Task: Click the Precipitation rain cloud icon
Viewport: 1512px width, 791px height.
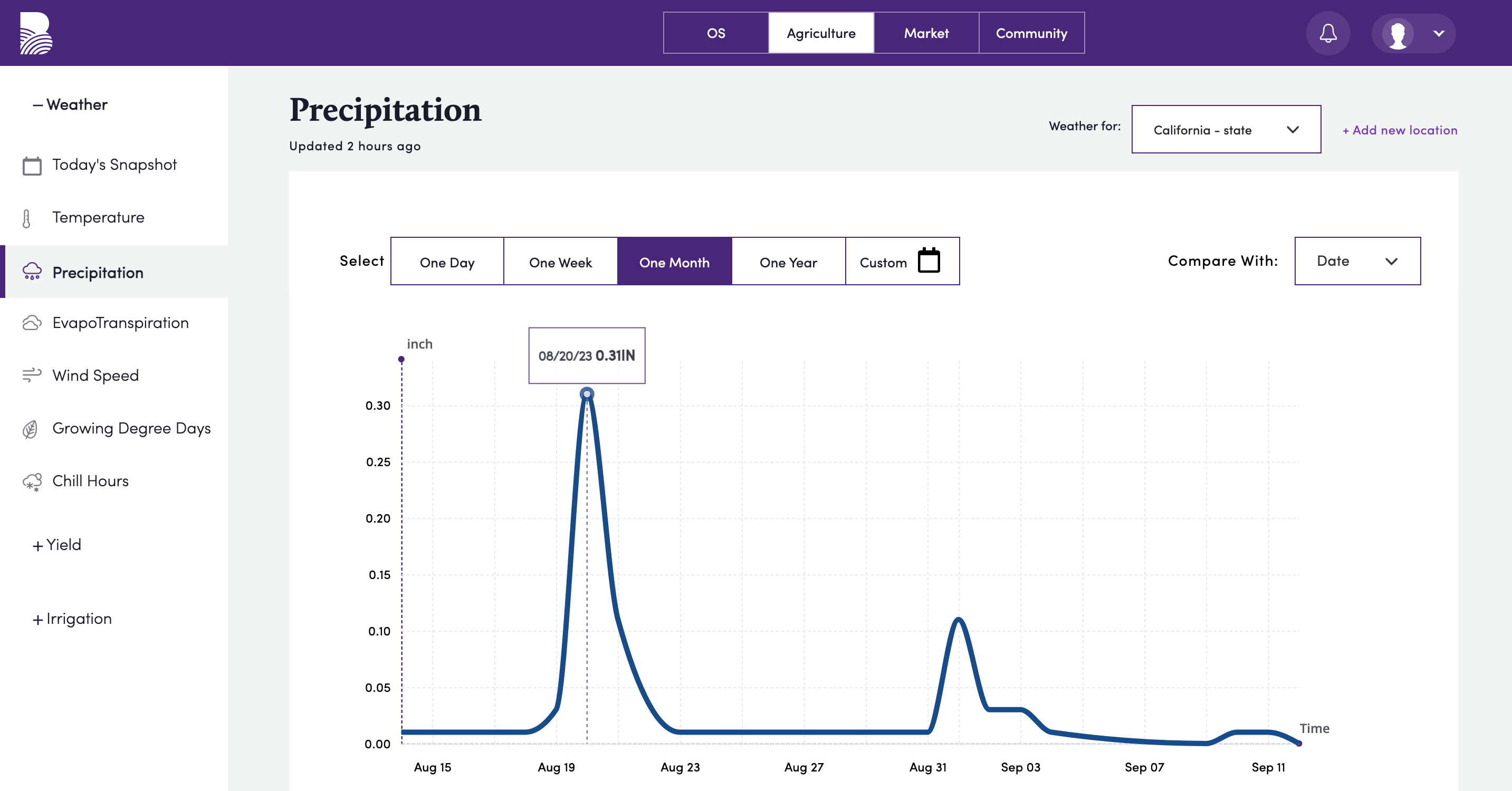Action: (32, 272)
